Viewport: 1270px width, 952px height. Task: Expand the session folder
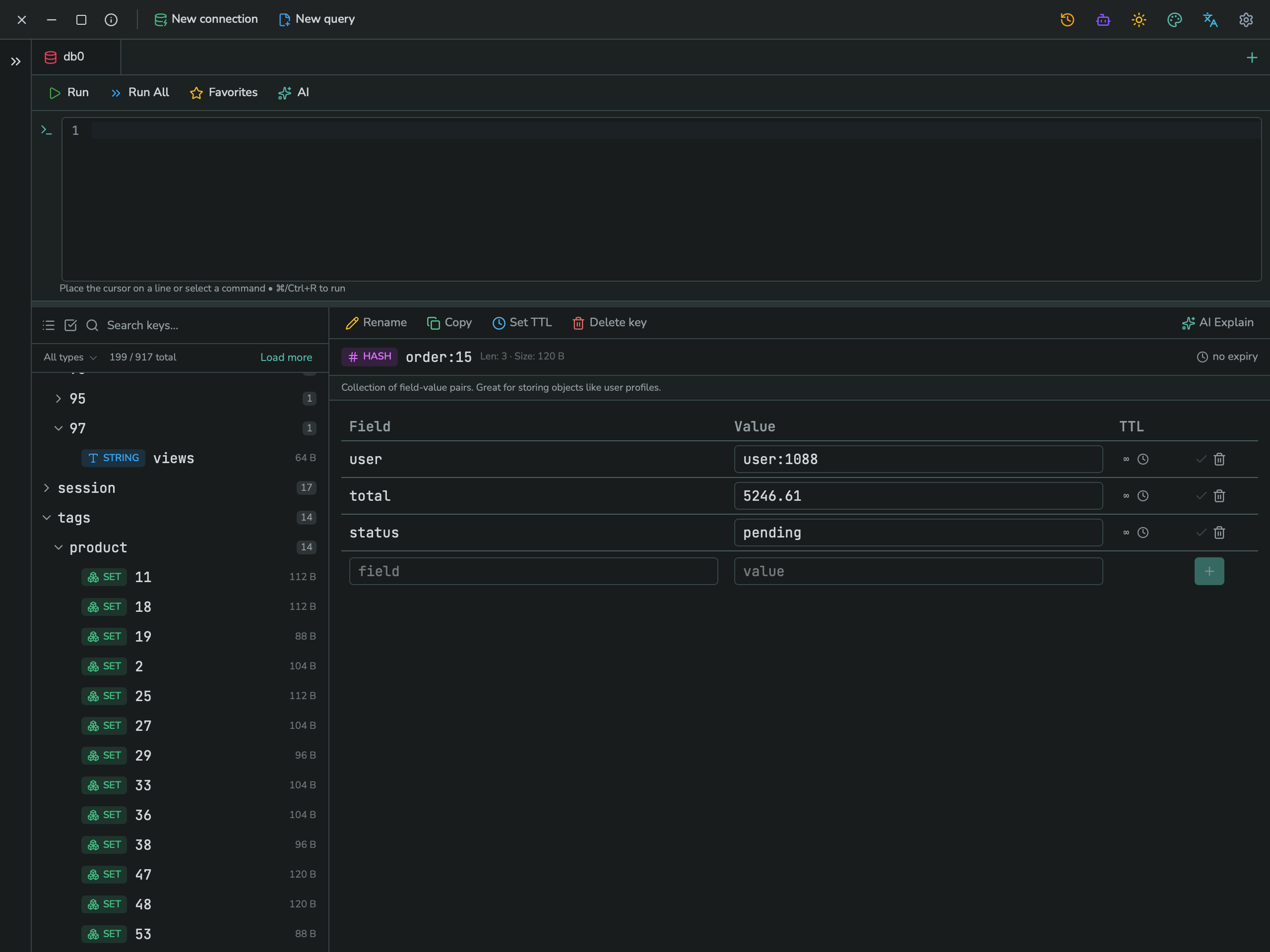[x=180, y=488]
